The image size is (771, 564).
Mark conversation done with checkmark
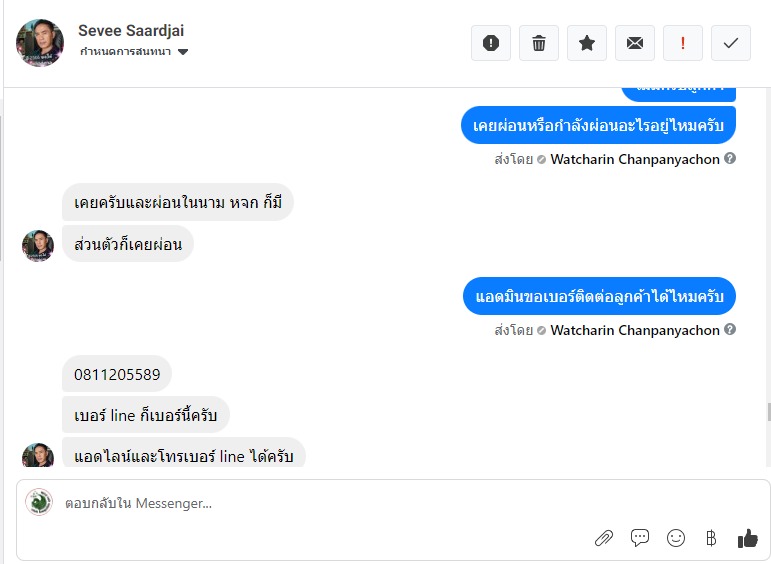click(x=731, y=43)
